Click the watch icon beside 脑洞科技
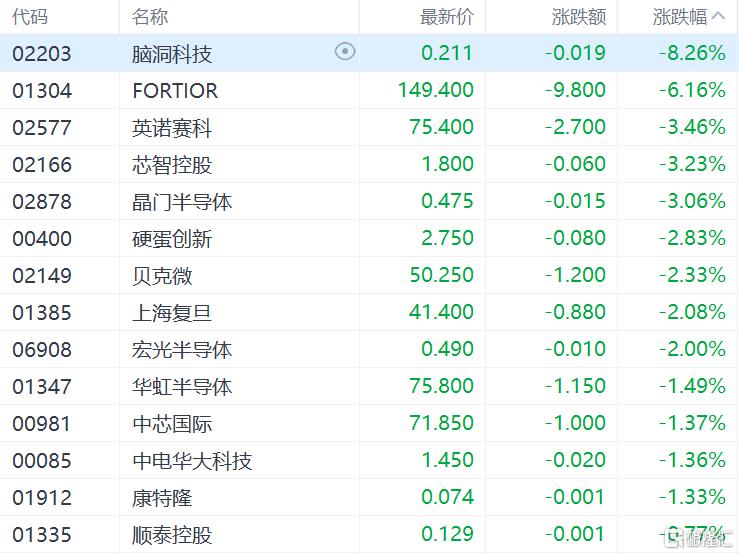The width and height of the screenshot is (739, 555). (x=345, y=52)
